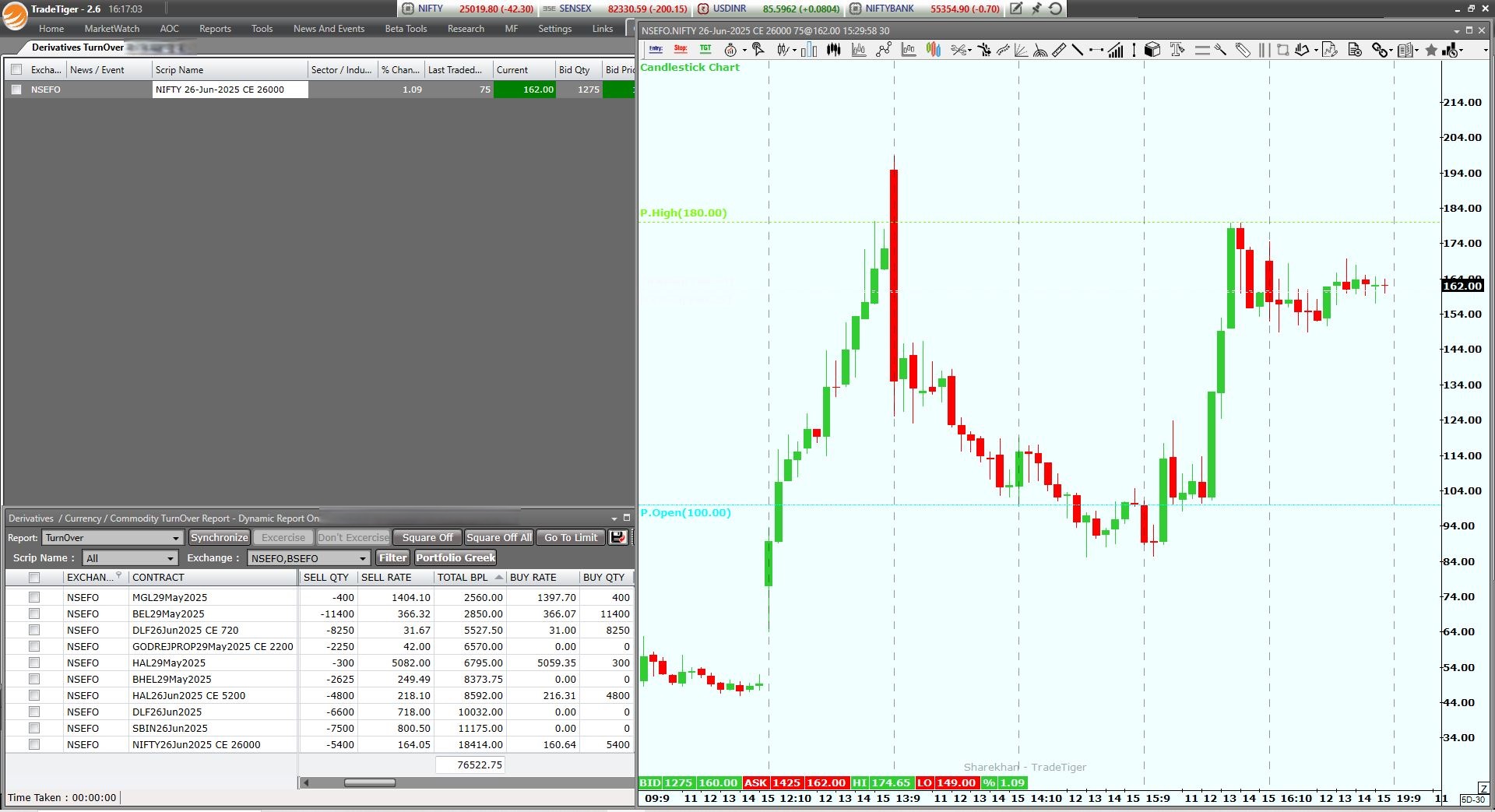Select the ruler measure tool
The height and width of the screenshot is (812, 1495).
click(1059, 50)
